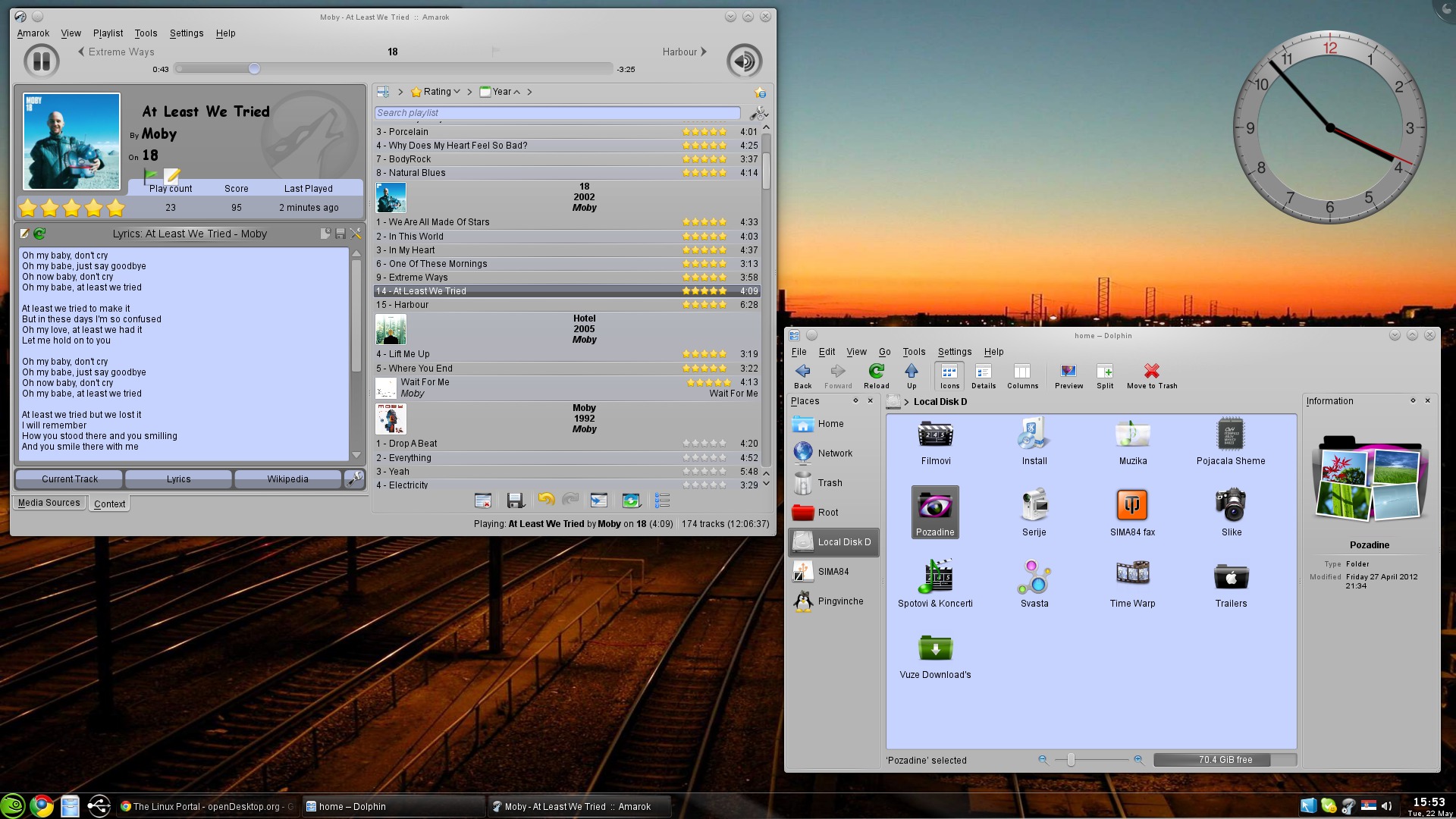
Task: Open the Amarok Playlist menu
Action: pyautogui.click(x=108, y=33)
